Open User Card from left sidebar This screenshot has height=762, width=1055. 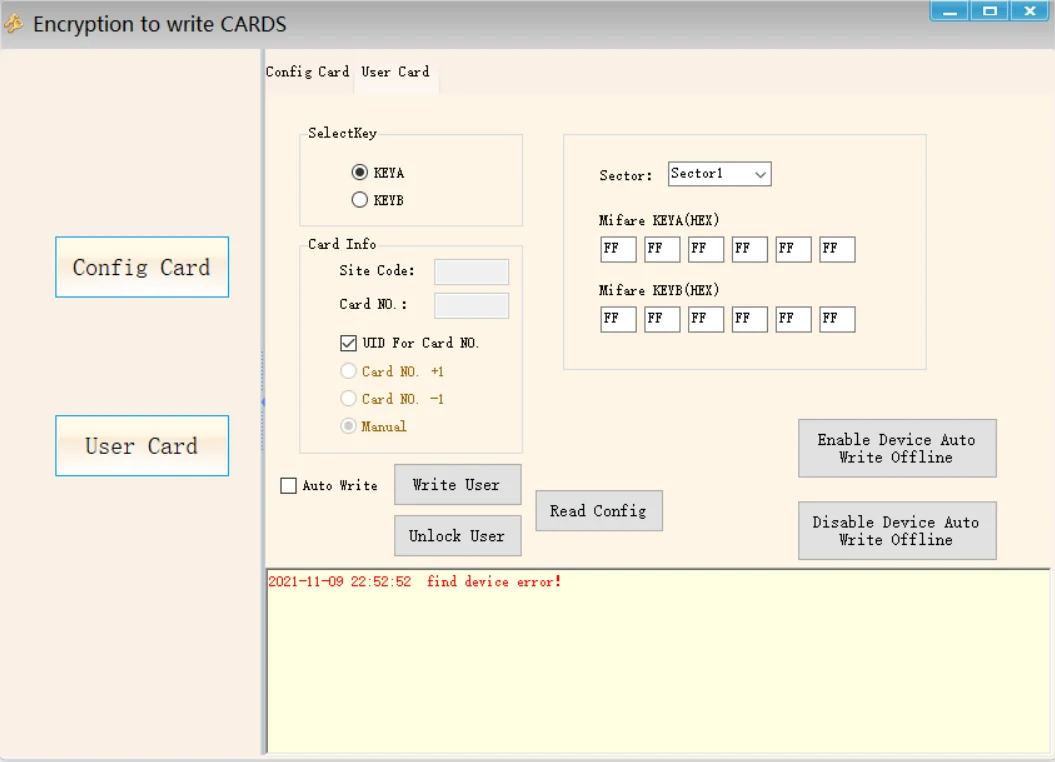pyautogui.click(x=142, y=446)
